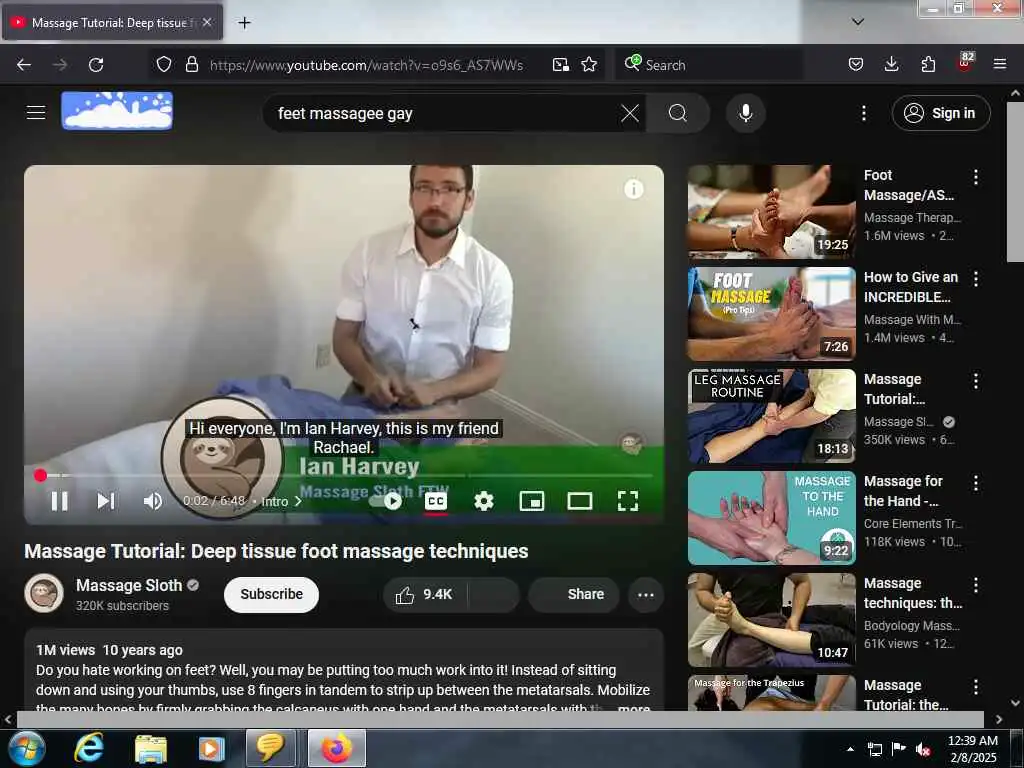Viewport: 1024px width, 768px height.
Task: Expand description with more
Action: pos(633,707)
